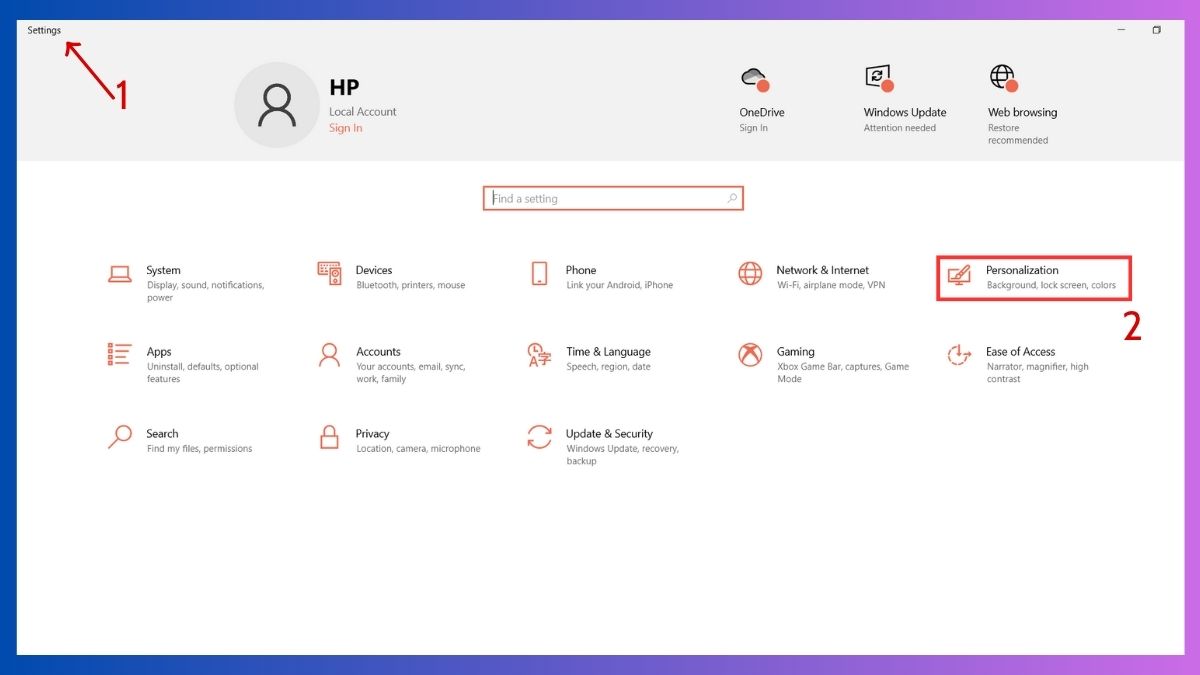Click the OneDrive label in header
The width and height of the screenshot is (1200, 675).
(x=762, y=112)
